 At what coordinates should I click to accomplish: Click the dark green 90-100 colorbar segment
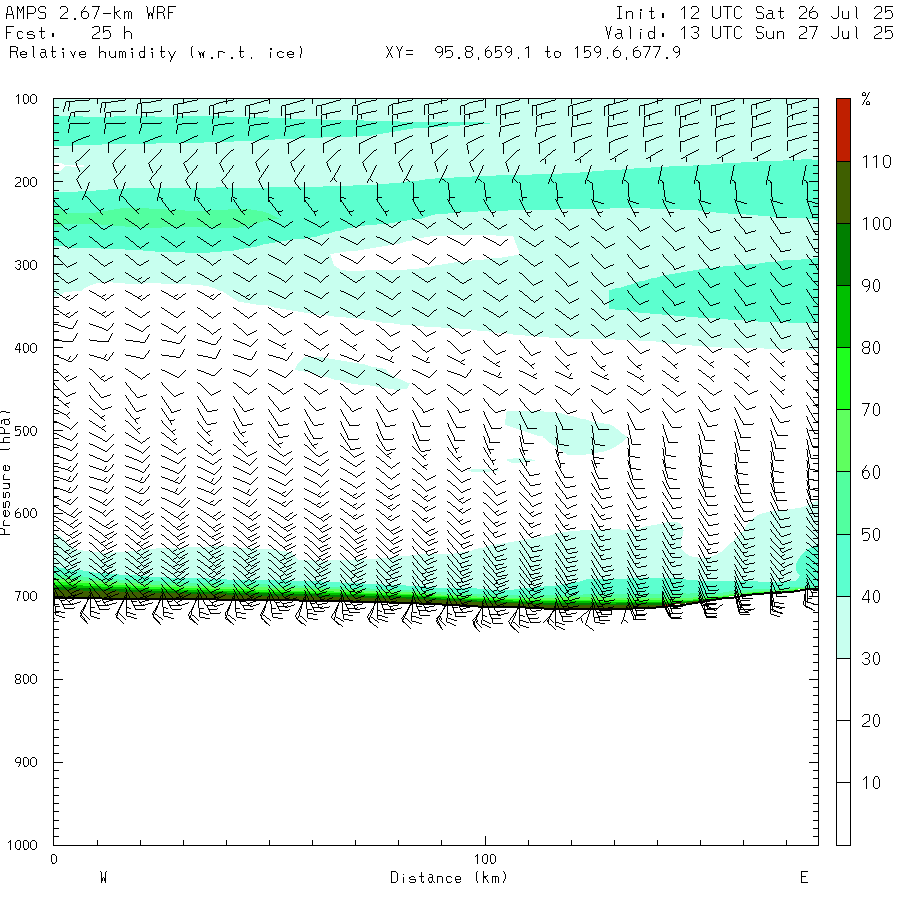pyautogui.click(x=843, y=254)
